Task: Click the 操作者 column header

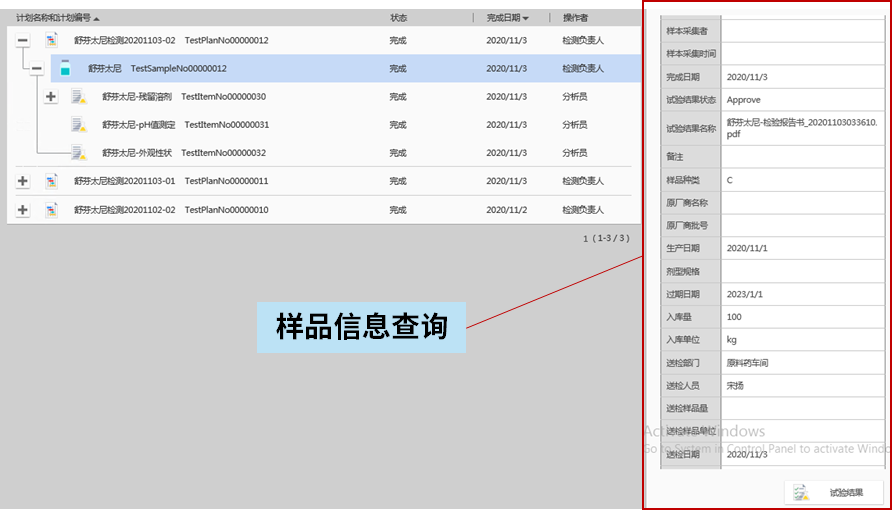Action: tap(575, 18)
